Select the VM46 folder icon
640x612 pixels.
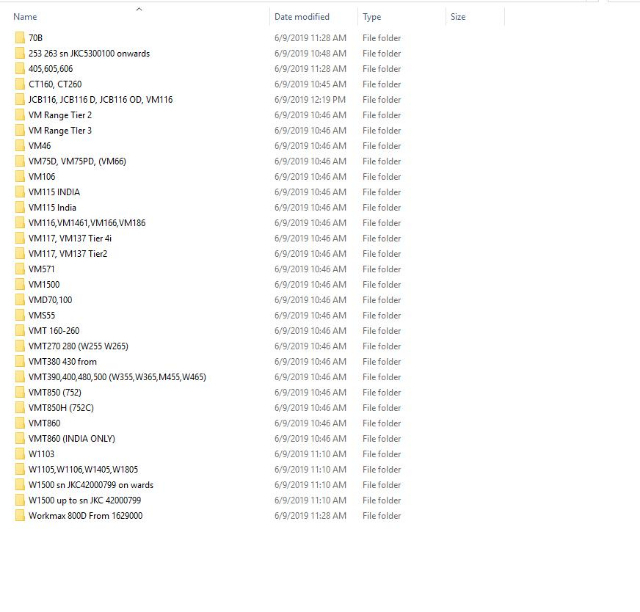(x=20, y=146)
